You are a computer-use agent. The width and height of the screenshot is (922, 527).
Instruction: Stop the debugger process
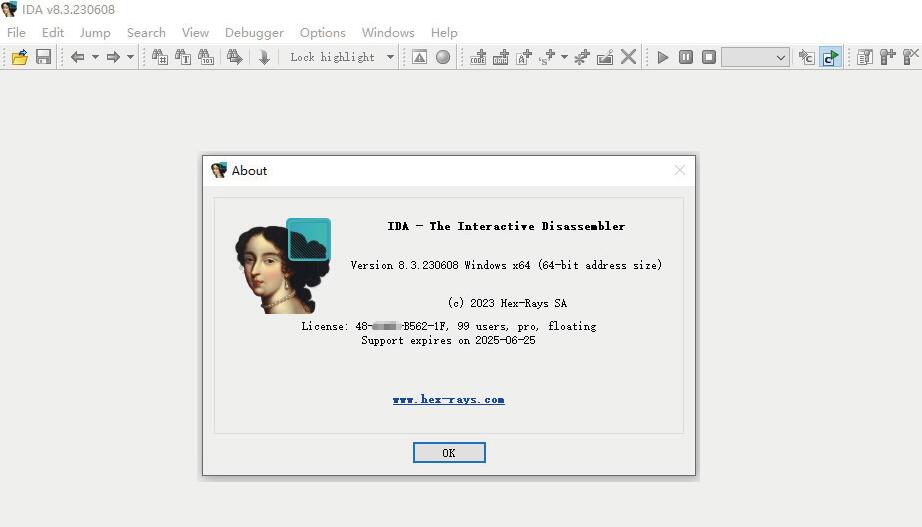[709, 57]
